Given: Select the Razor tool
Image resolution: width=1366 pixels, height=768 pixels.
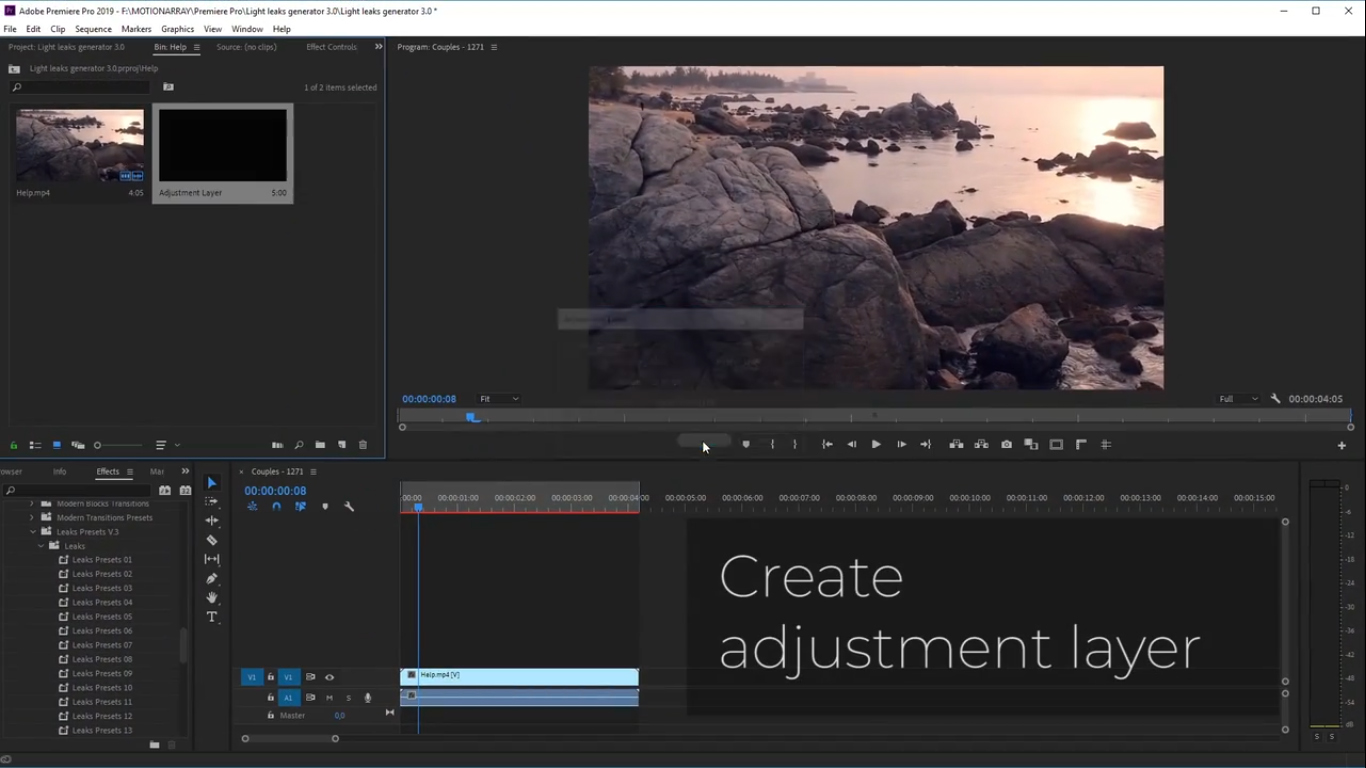Looking at the screenshot, I should [211, 540].
